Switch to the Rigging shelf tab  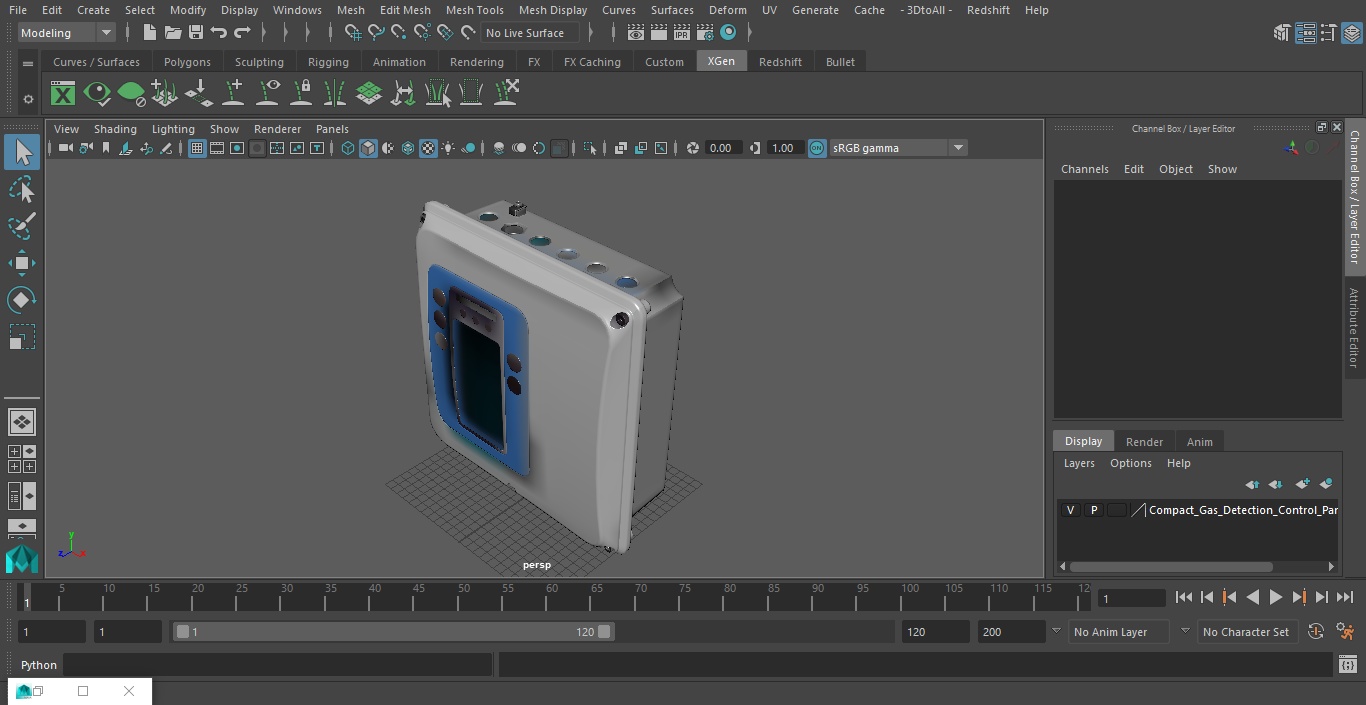pos(328,62)
